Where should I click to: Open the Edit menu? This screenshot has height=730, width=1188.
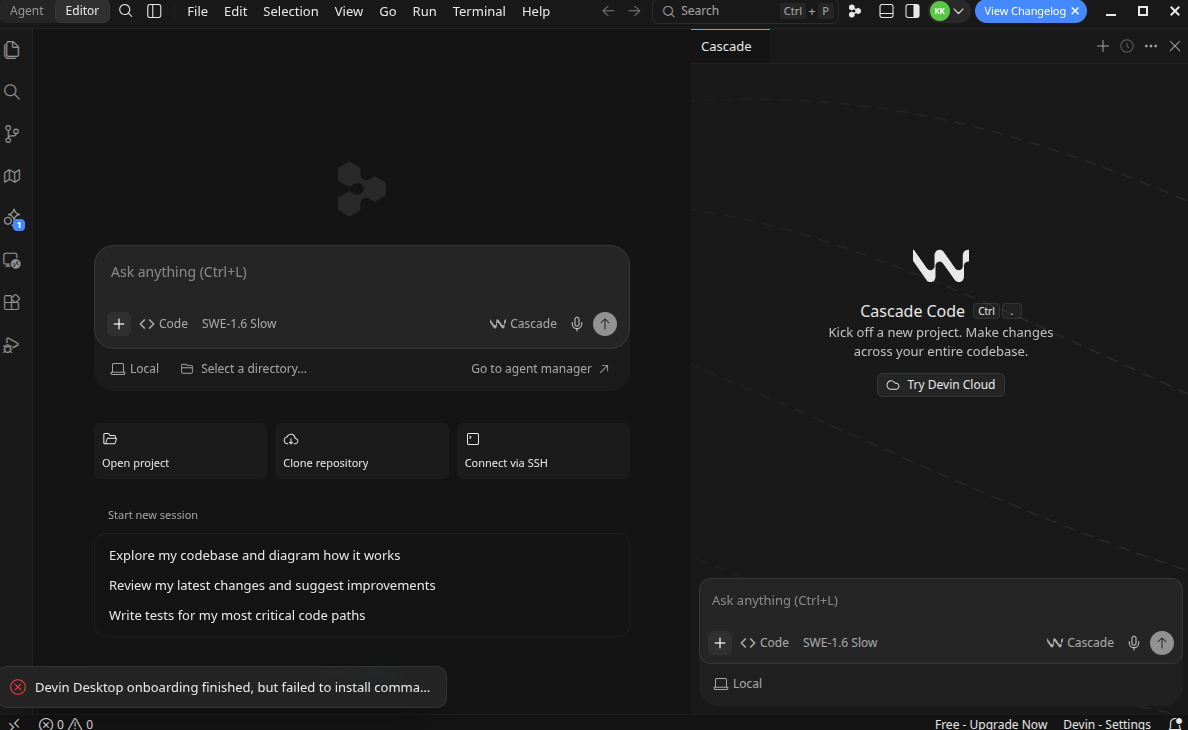pyautogui.click(x=236, y=11)
